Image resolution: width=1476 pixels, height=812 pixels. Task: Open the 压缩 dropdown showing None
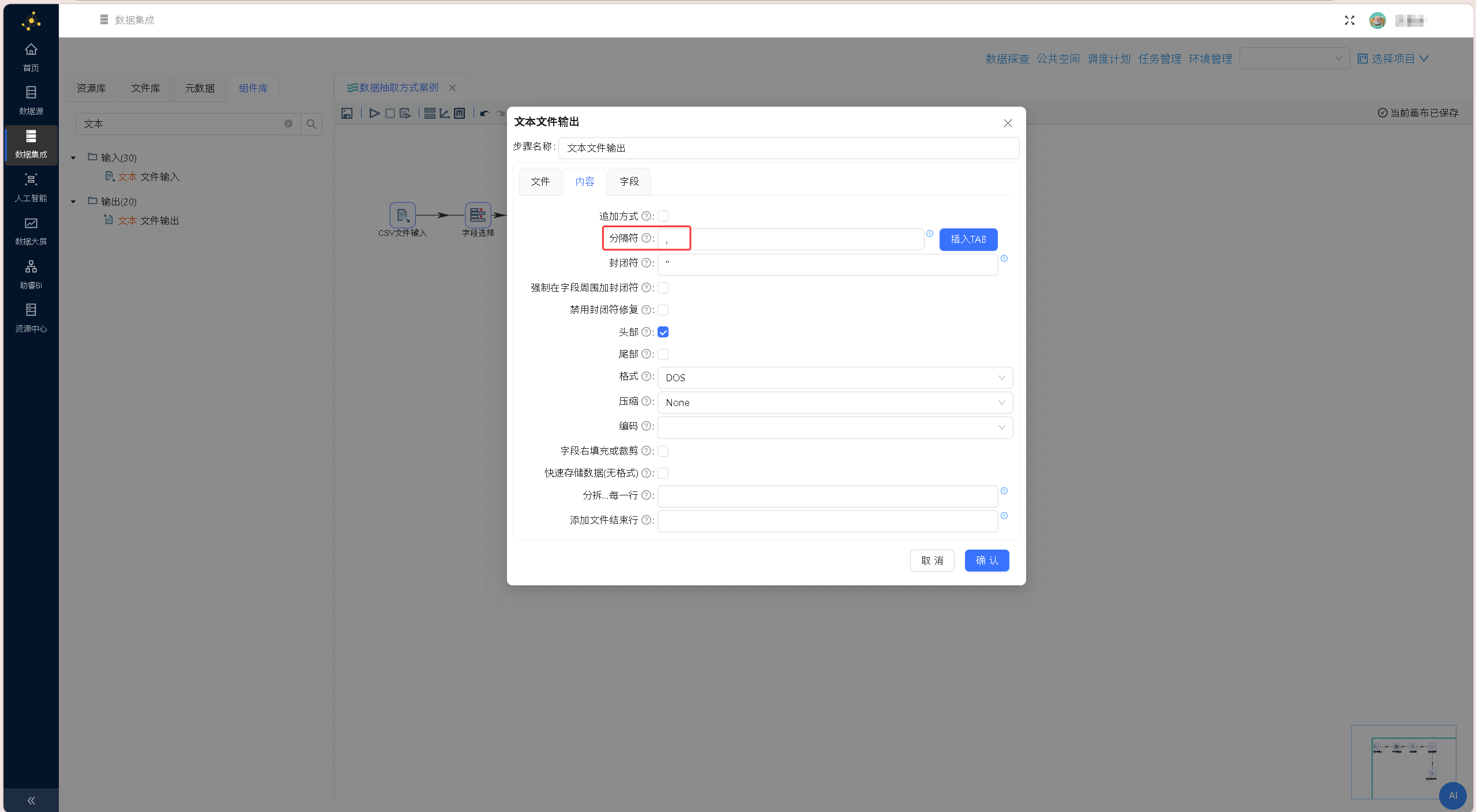coord(835,403)
